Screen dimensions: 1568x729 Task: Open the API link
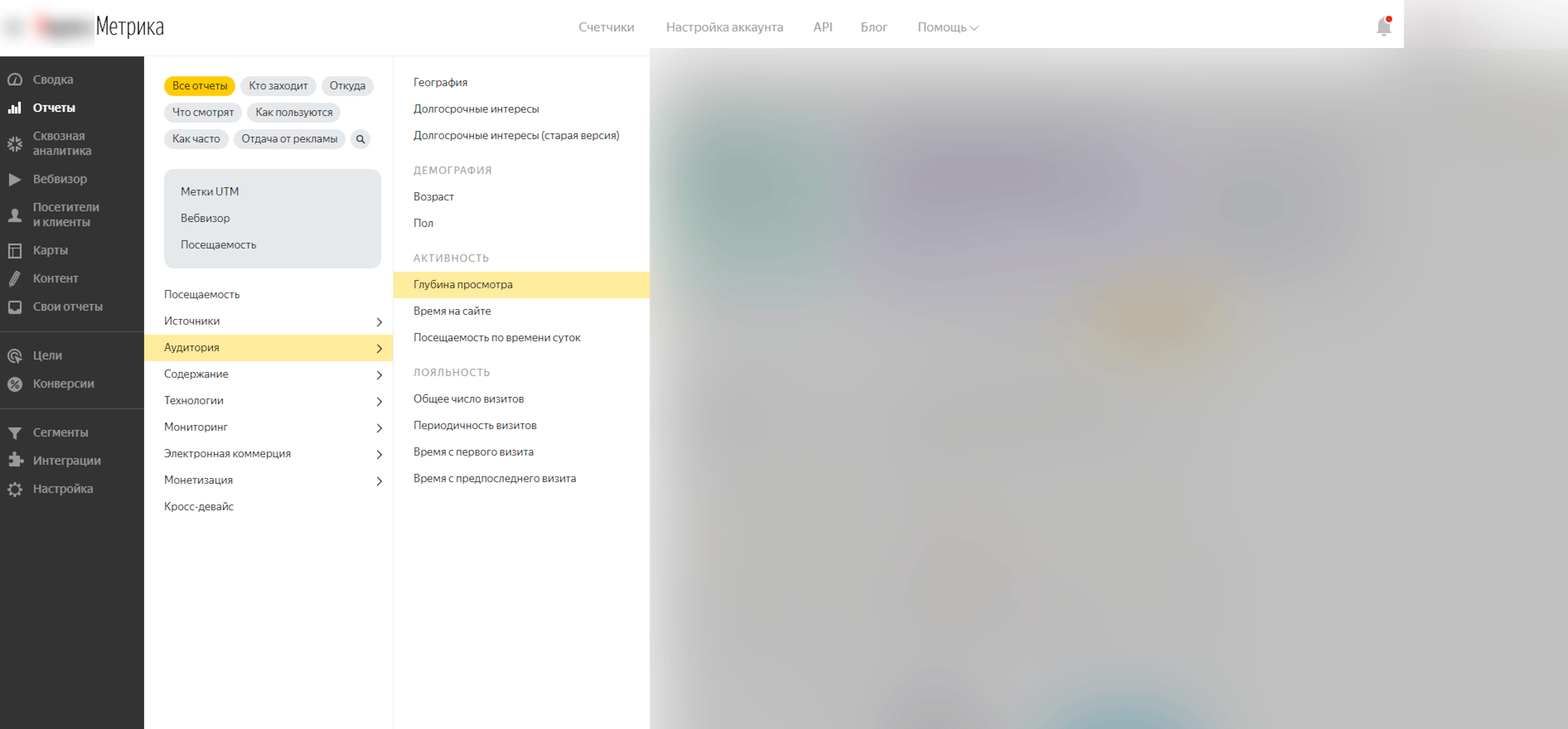point(823,27)
